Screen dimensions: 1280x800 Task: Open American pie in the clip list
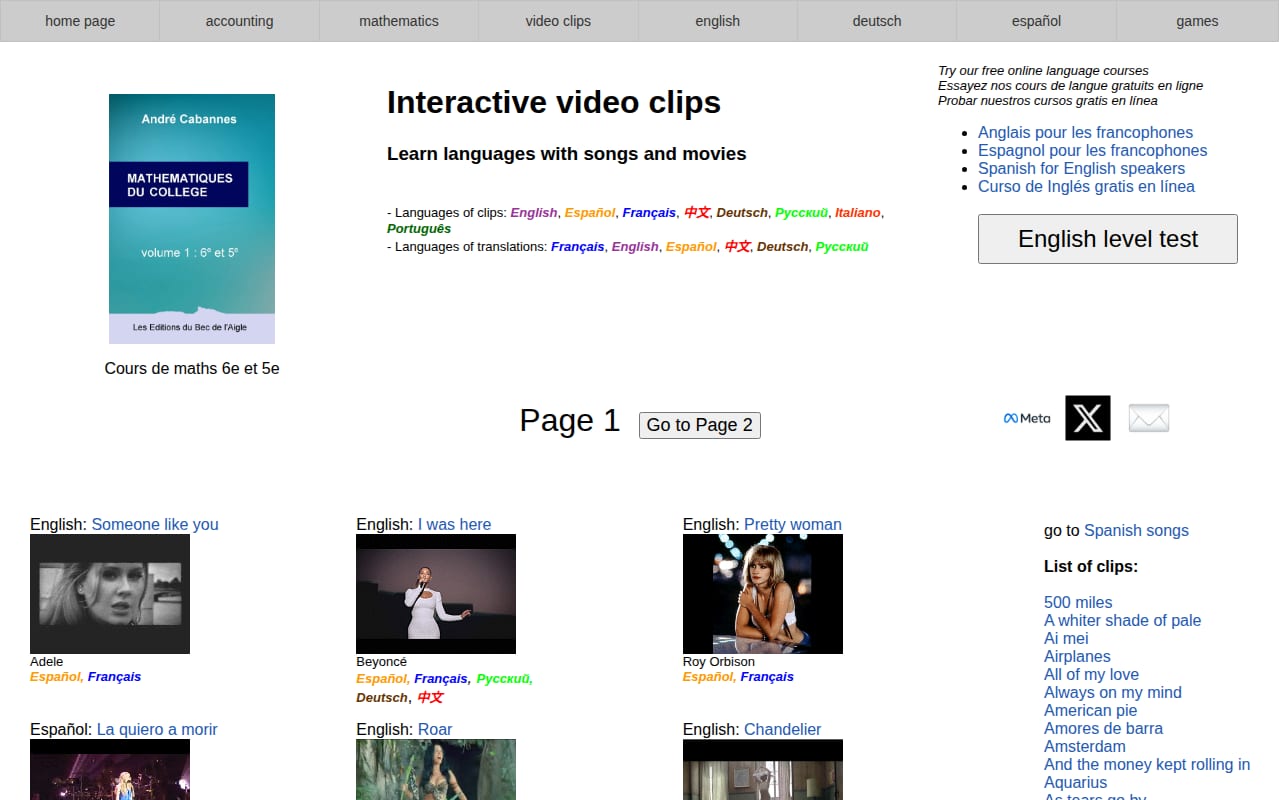coord(1091,710)
